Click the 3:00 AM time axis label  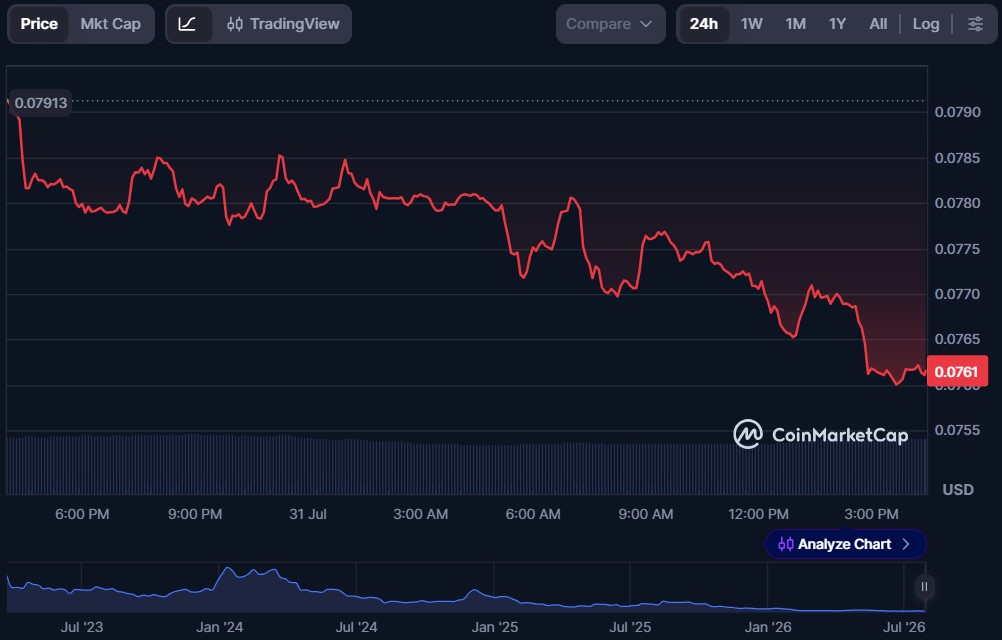pyautogui.click(x=420, y=514)
